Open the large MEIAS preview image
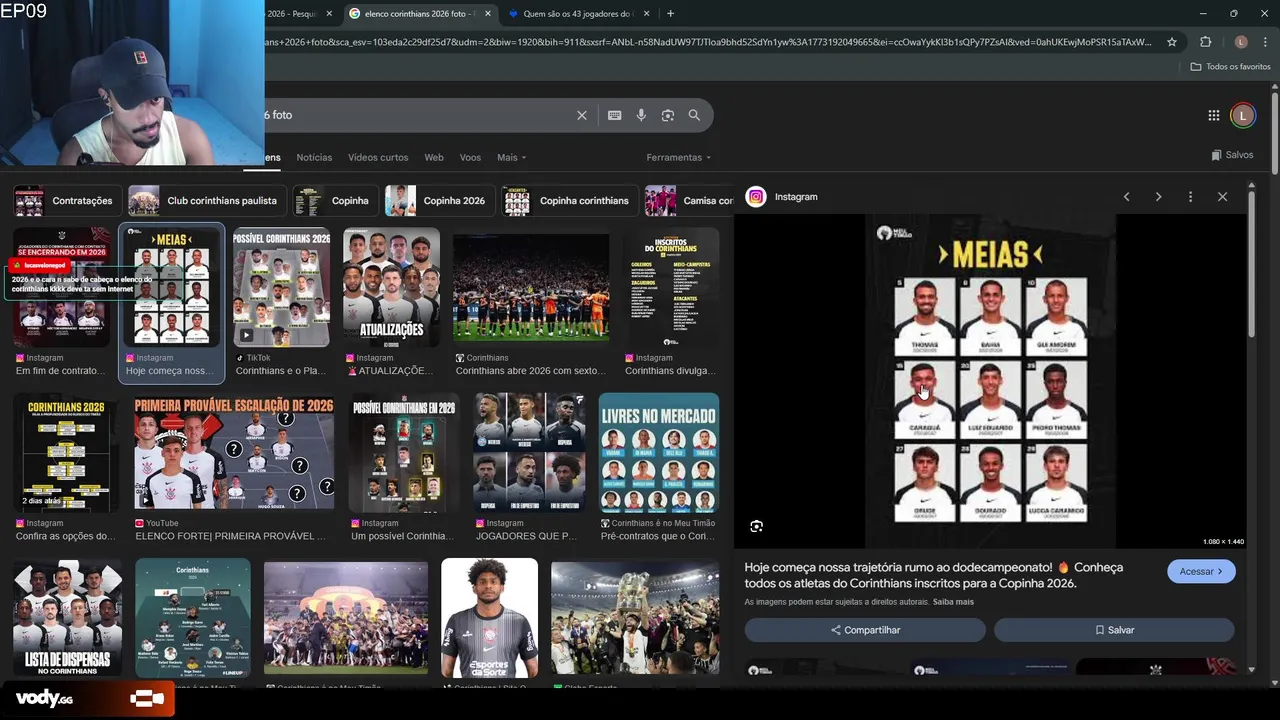This screenshot has height=720, width=1280. (x=990, y=381)
